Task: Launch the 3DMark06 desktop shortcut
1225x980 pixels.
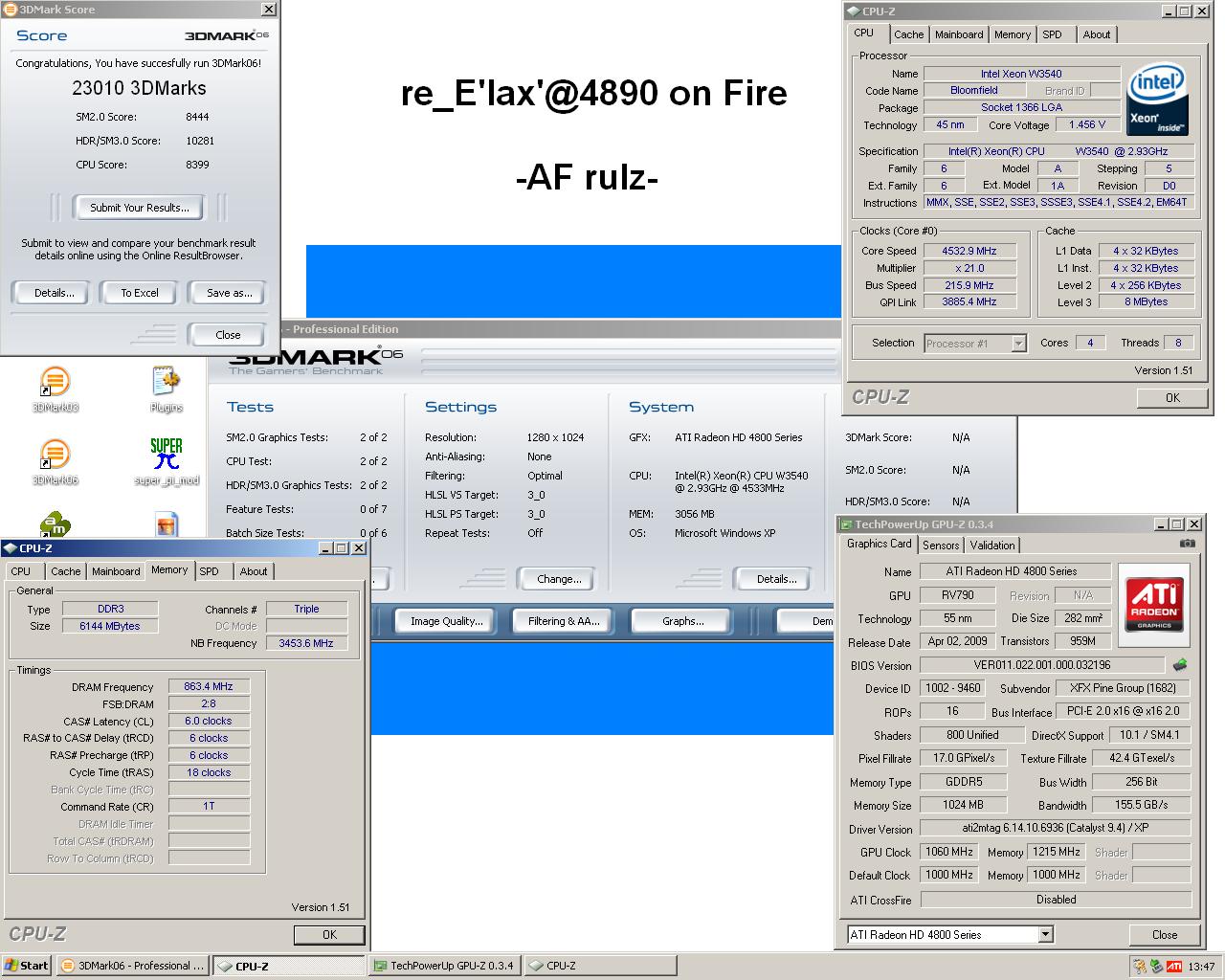Action: [x=55, y=456]
